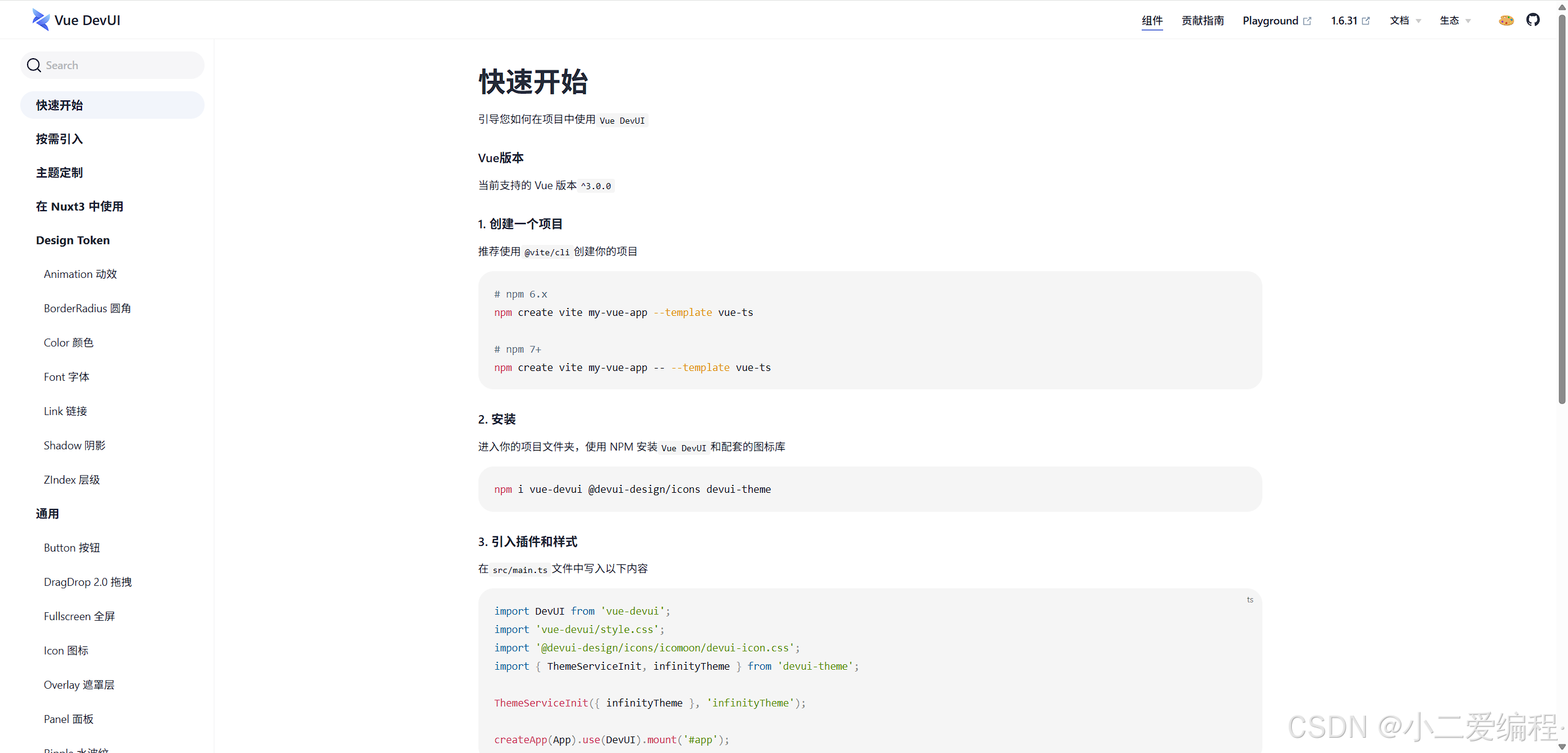Viewport: 1568px width, 753px height.
Task: Click the Playground external link icon
Action: point(1307,21)
